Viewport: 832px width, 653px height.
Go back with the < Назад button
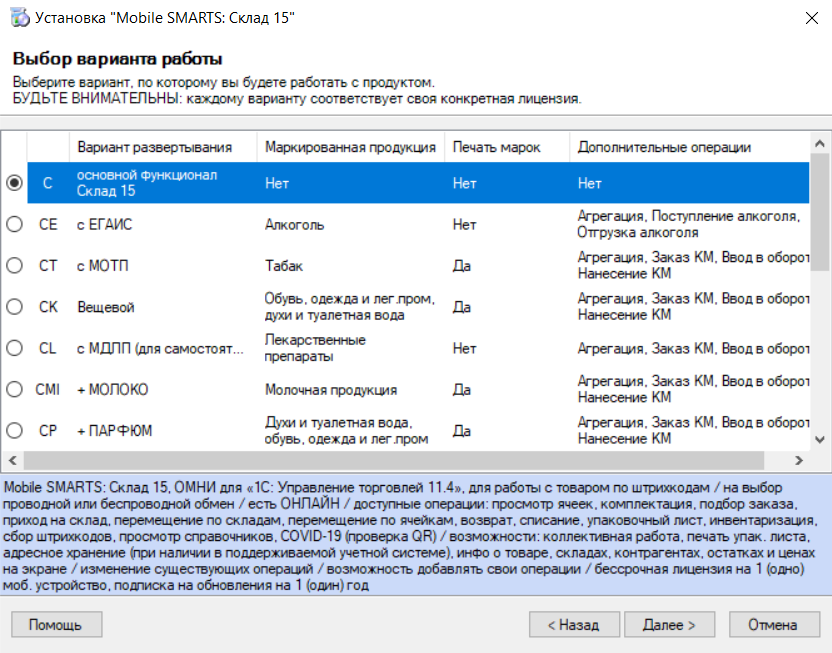pos(574,624)
